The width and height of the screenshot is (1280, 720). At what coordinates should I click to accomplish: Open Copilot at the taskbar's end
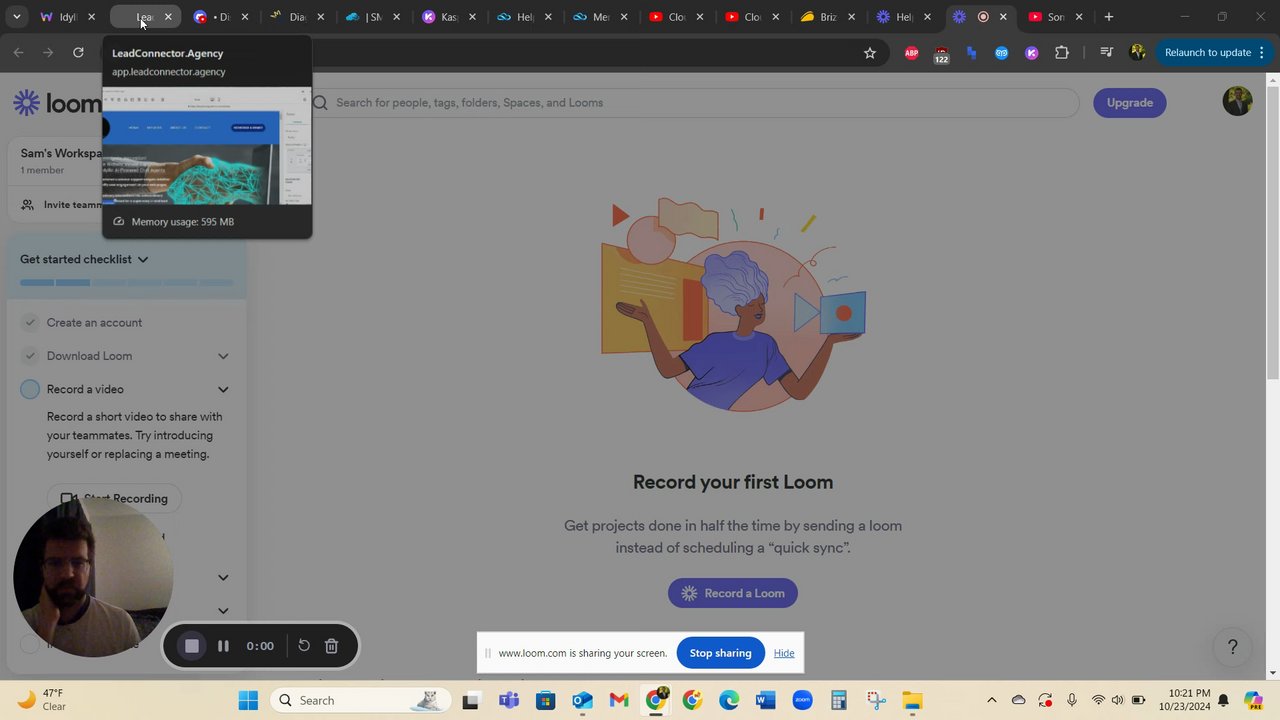point(1253,700)
